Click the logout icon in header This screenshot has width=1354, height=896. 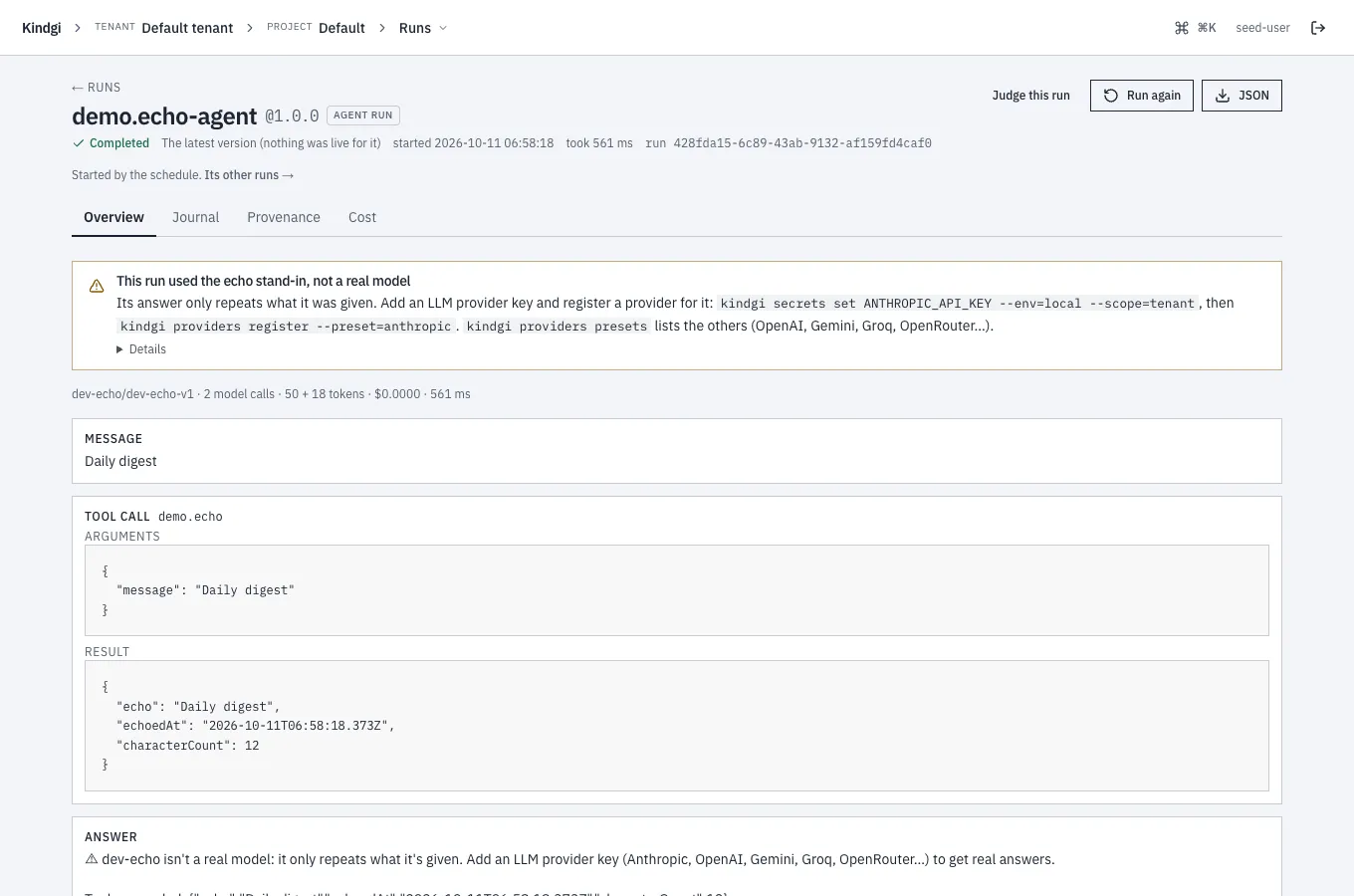1318,28
